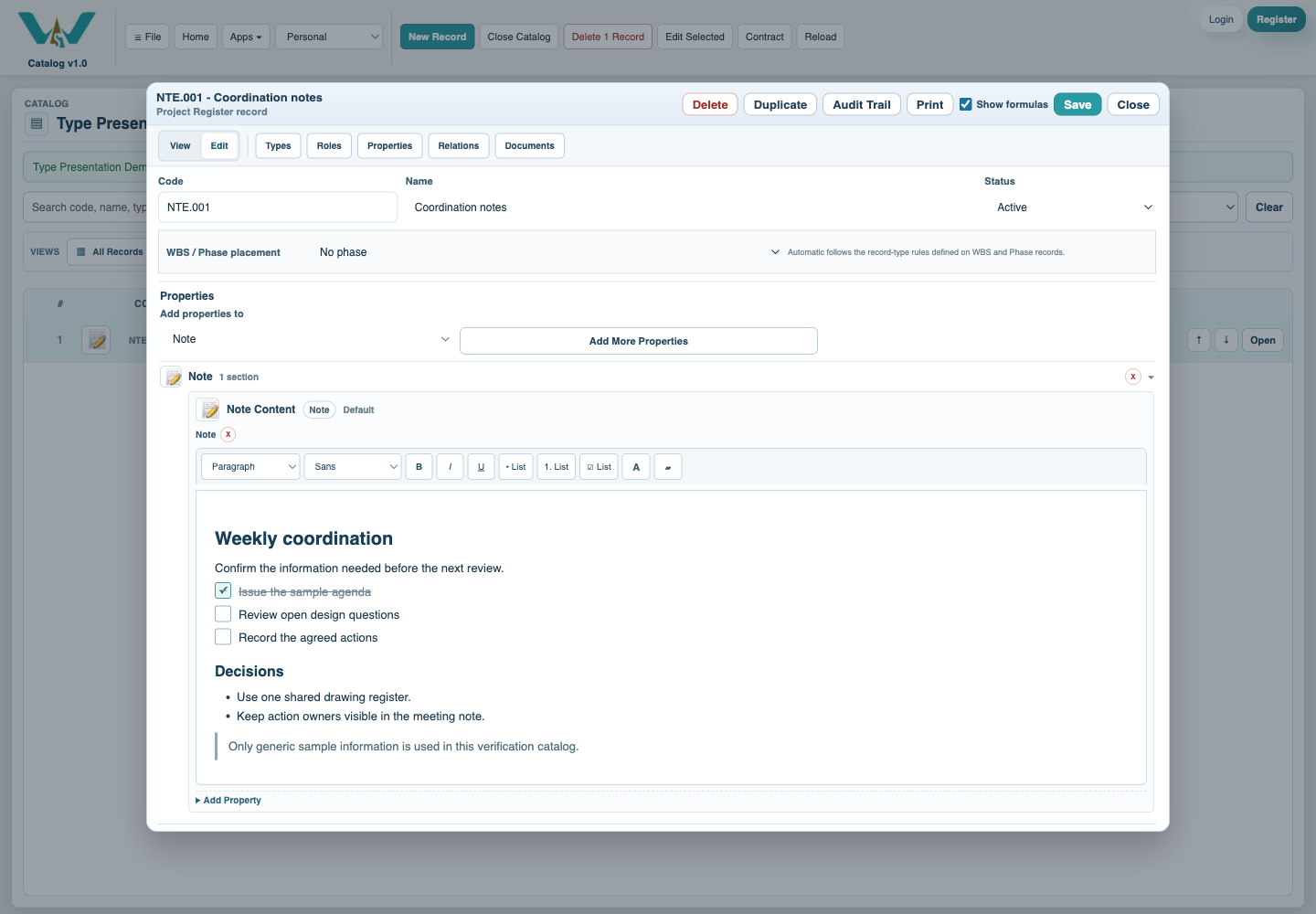Toggle bold formatting in note editor
This screenshot has width=1316, height=914.
pos(419,467)
